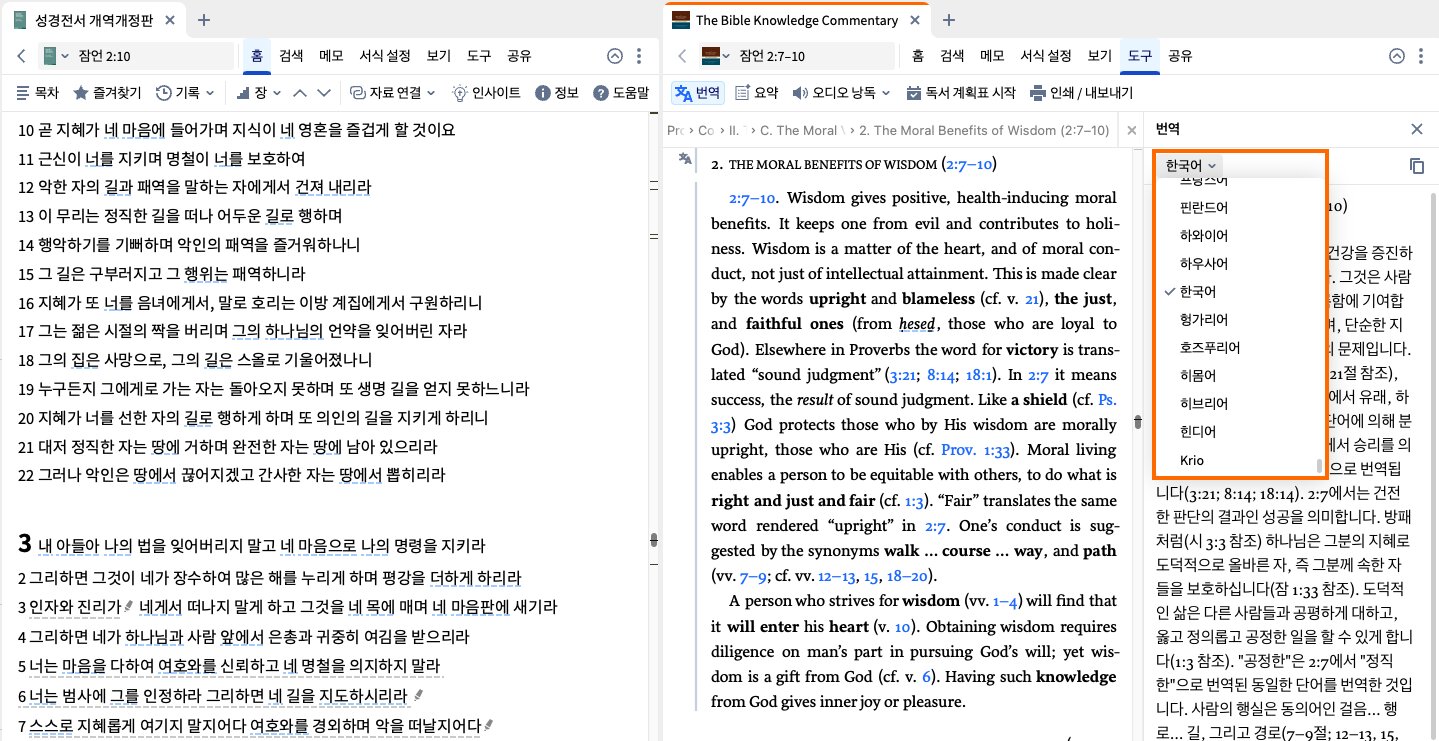This screenshot has height=741, width=1439.
Task: Close the breadcrumb locator bar
Action: point(1131,130)
